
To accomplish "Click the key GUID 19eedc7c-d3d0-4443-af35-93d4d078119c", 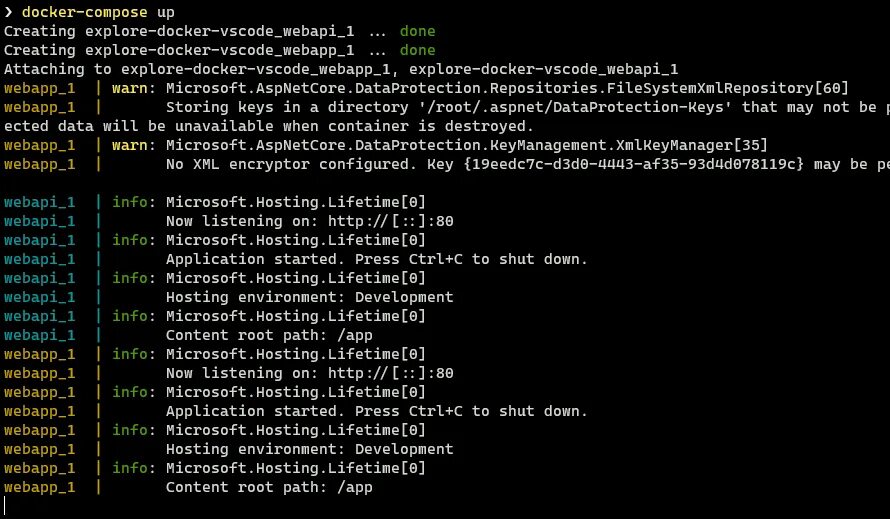I will coord(634,164).
